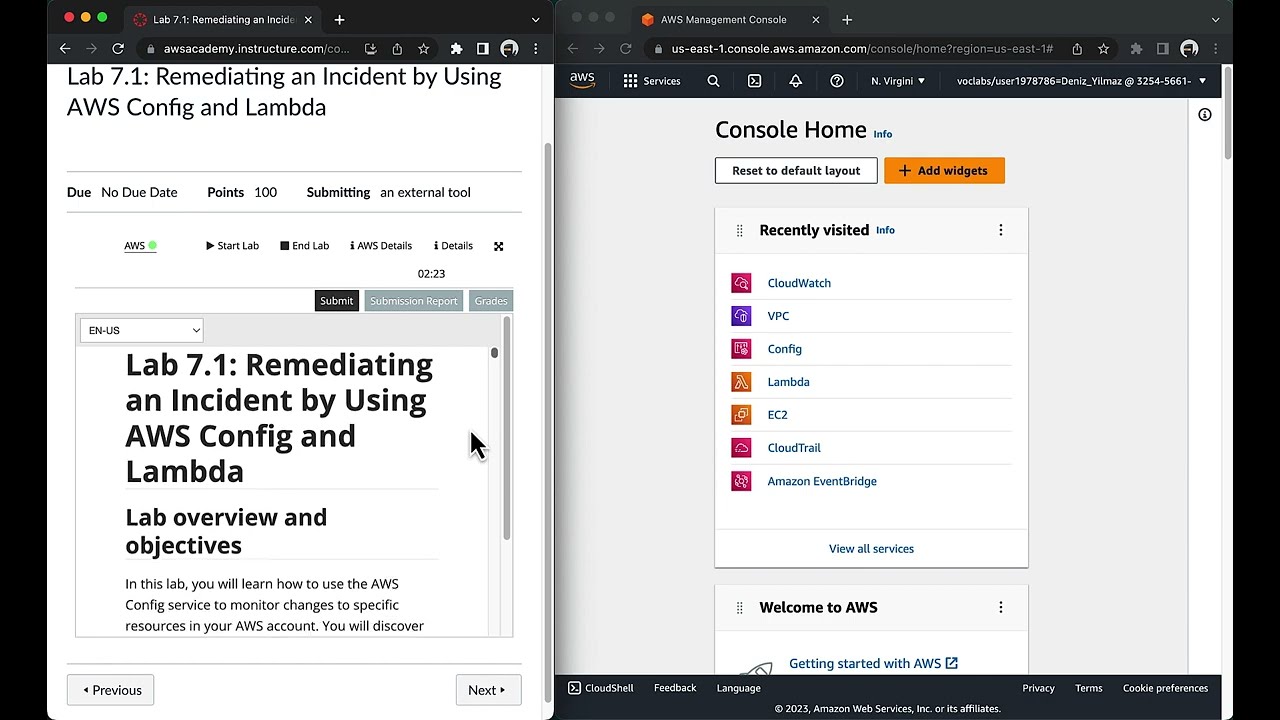Open CloudShell in the bottom bar
Viewport: 1280px width, 720px height.
click(x=600, y=688)
